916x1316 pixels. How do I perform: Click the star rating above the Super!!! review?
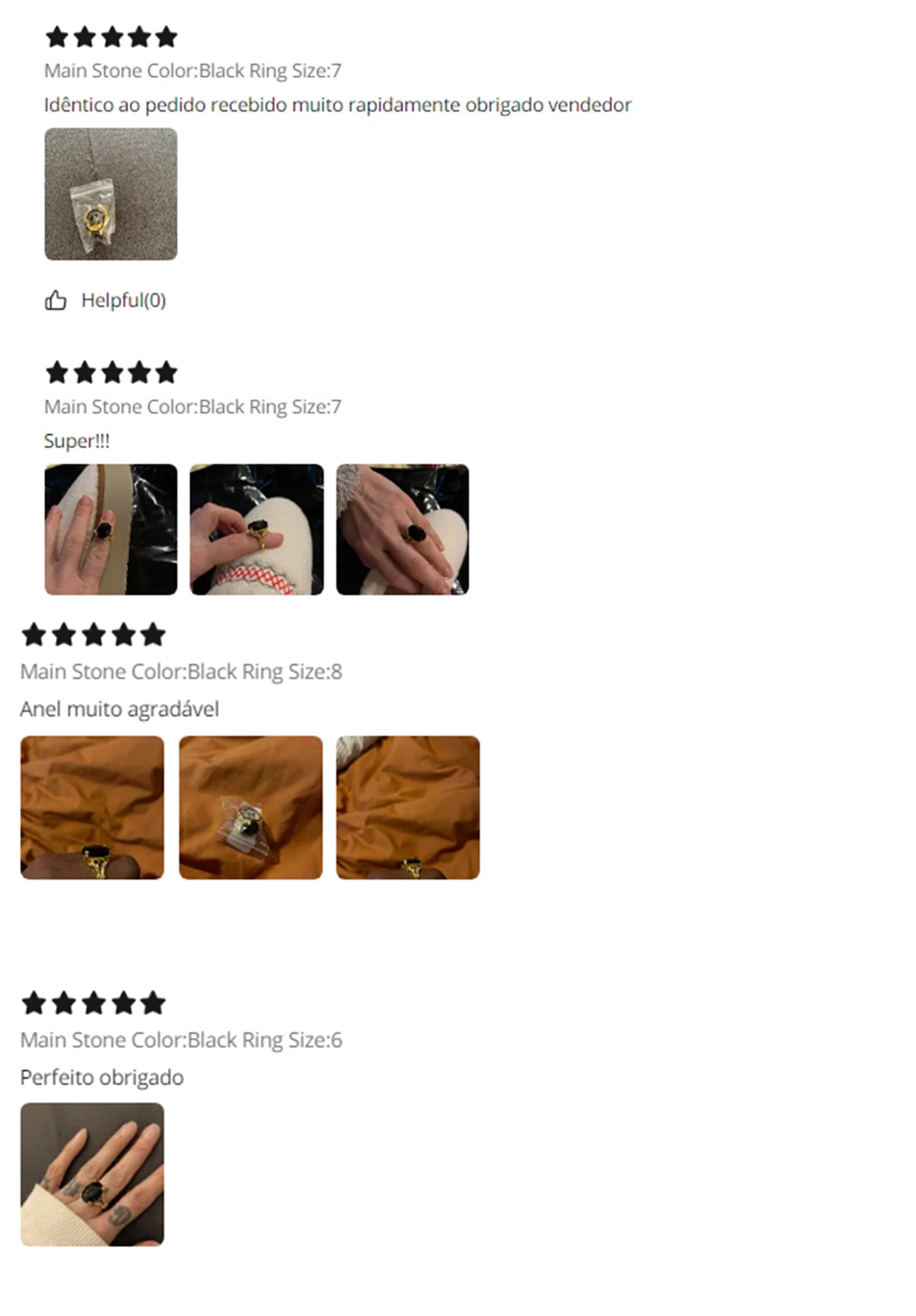[112, 372]
